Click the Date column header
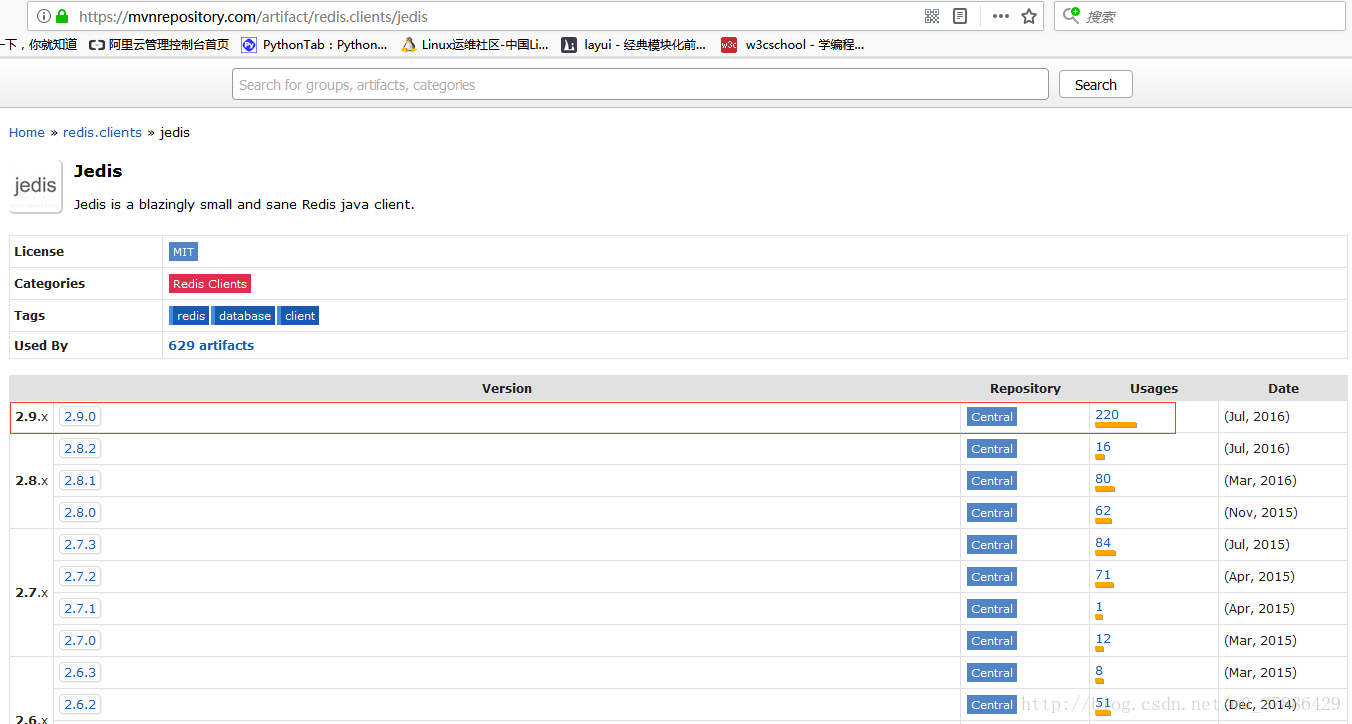Image resolution: width=1352 pixels, height=724 pixels. [1283, 388]
